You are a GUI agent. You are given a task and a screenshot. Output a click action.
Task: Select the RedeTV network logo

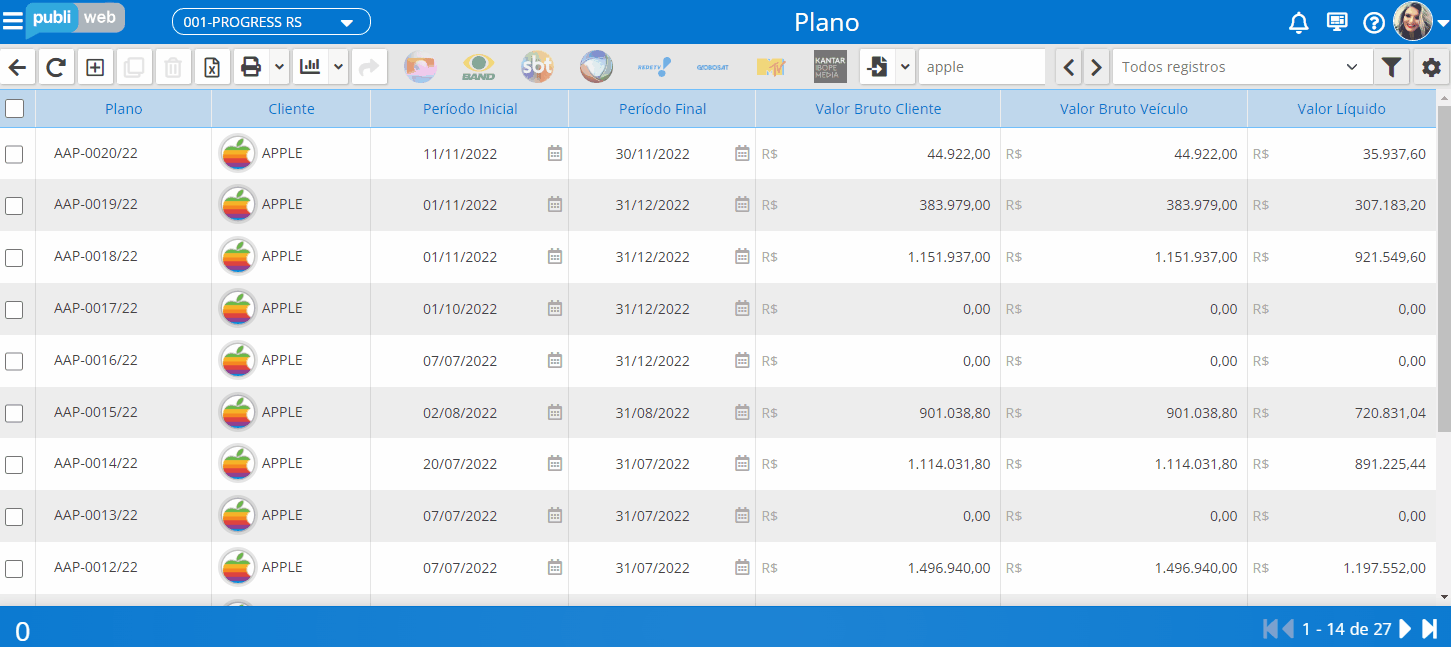tap(654, 67)
